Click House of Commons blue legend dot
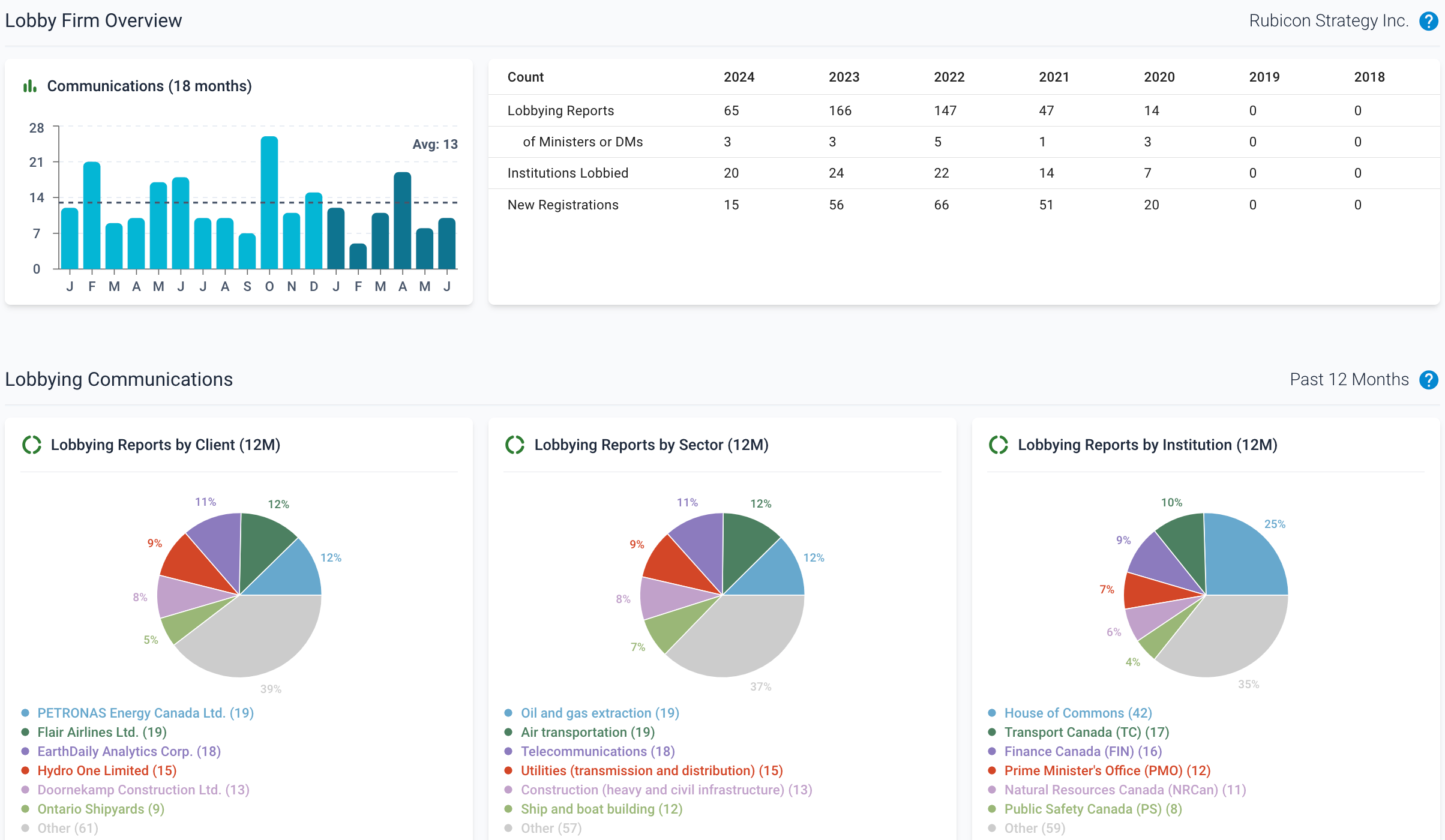The height and width of the screenshot is (840, 1445). point(992,713)
